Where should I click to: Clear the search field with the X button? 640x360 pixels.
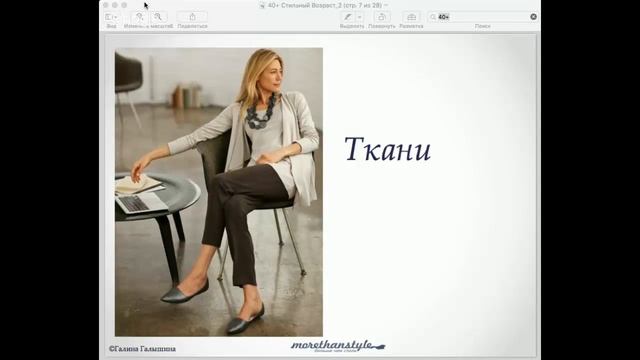click(533, 17)
